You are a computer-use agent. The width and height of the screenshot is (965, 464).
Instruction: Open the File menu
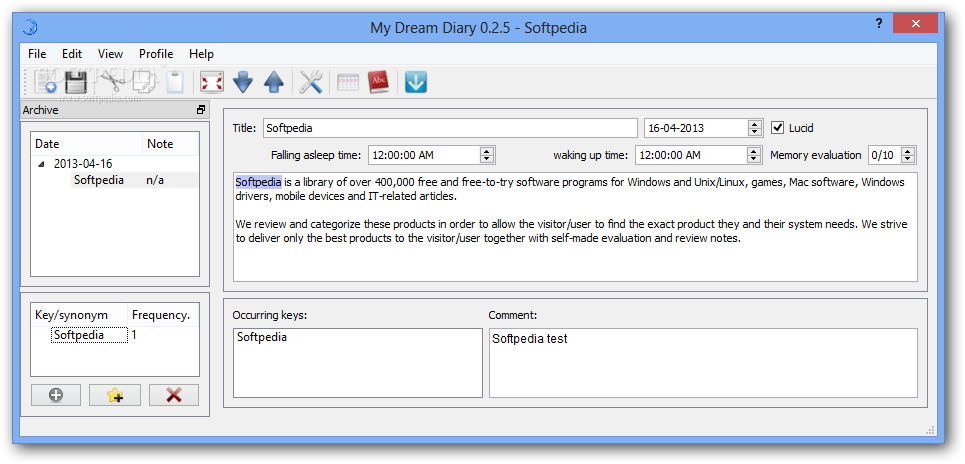(x=37, y=54)
